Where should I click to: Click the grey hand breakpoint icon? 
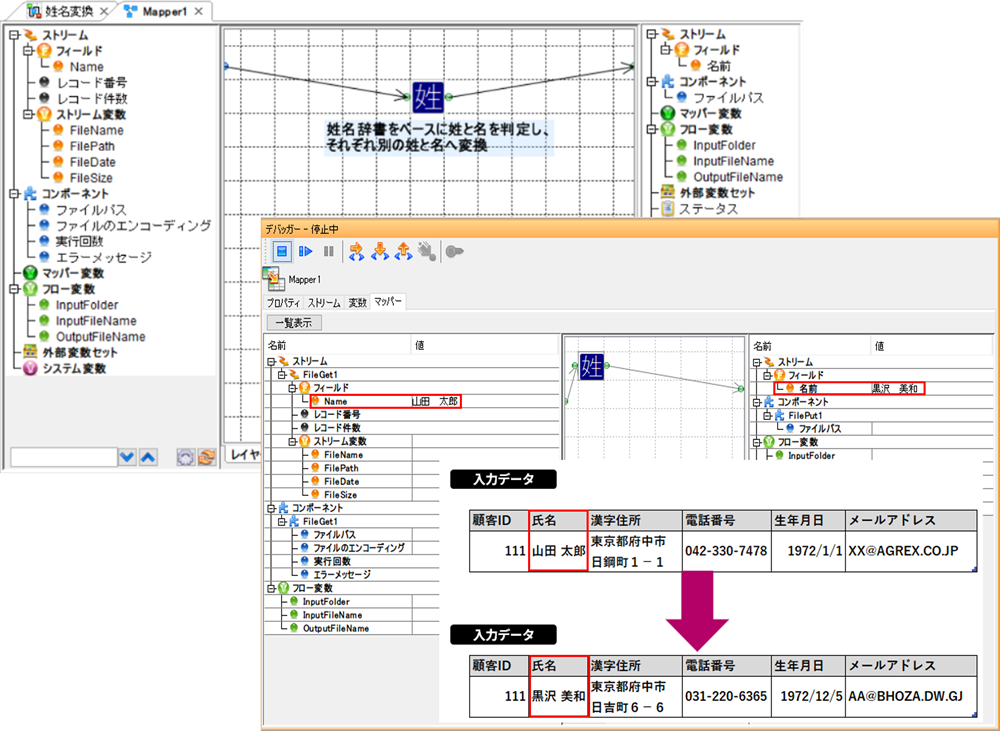tap(427, 251)
